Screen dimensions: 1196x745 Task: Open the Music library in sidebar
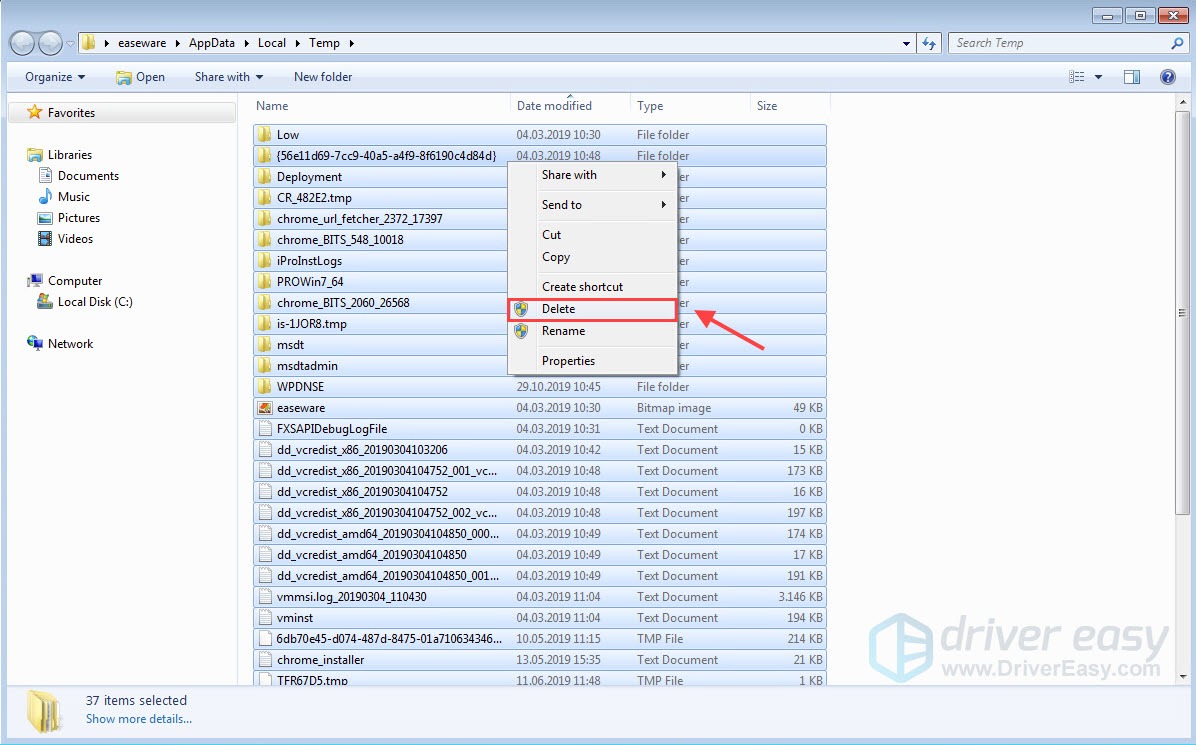(74, 197)
